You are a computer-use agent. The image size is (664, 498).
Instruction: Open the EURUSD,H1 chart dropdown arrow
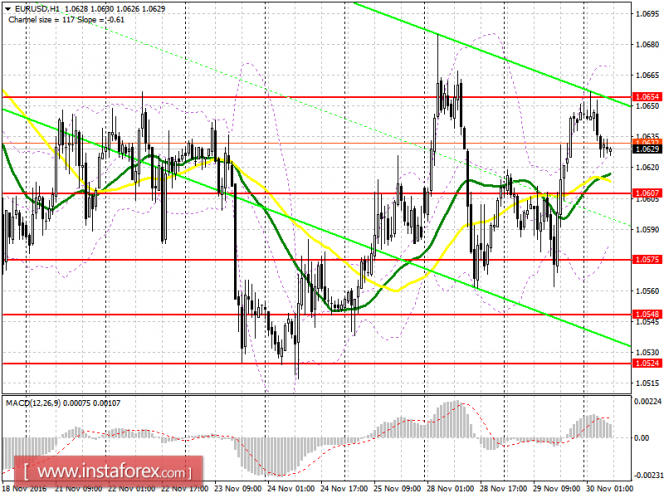[8, 8]
